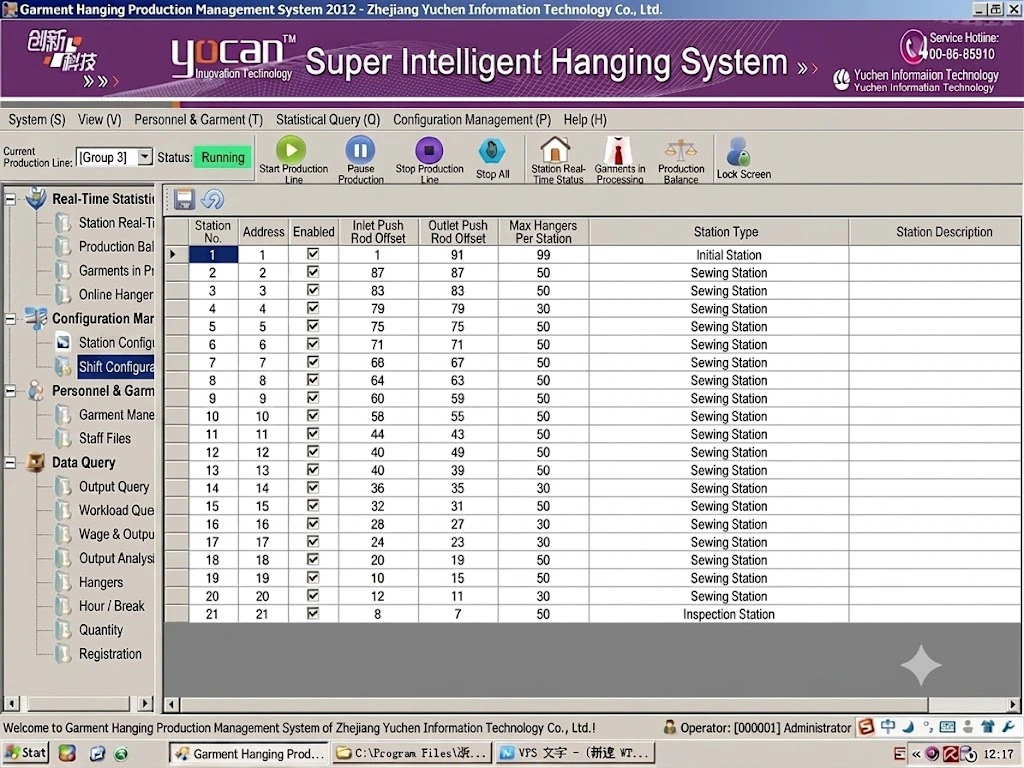Open Hangers tree item
Screen dimensions: 1024x768
(x=101, y=582)
